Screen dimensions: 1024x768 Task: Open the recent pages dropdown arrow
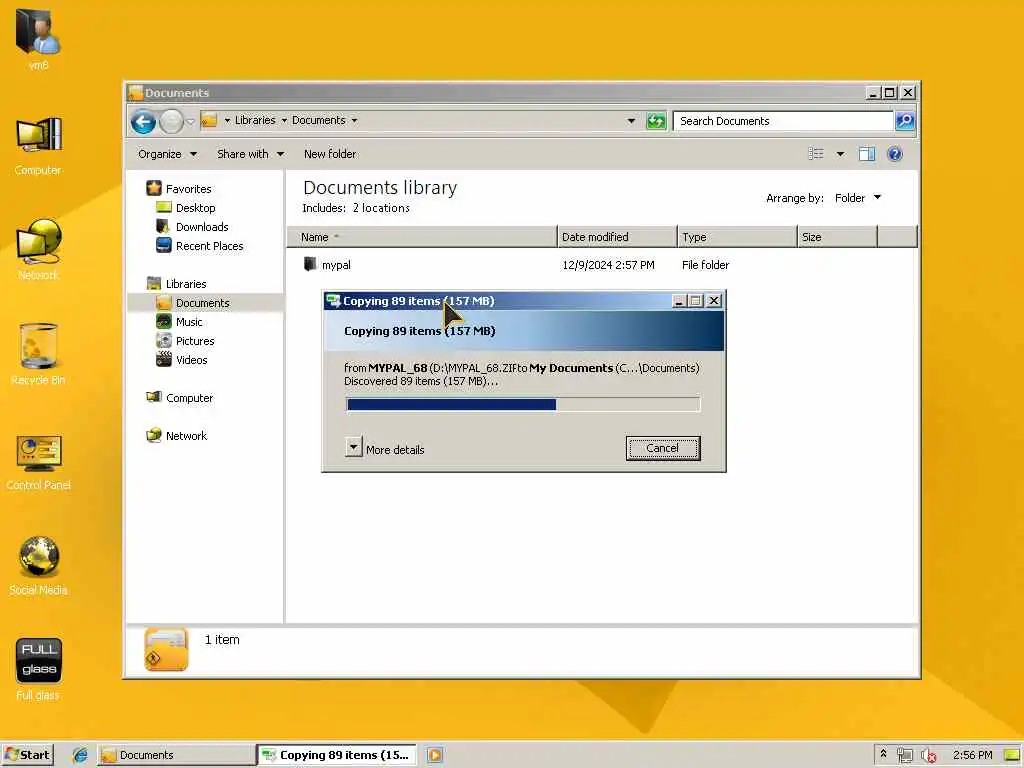pyautogui.click(x=190, y=121)
